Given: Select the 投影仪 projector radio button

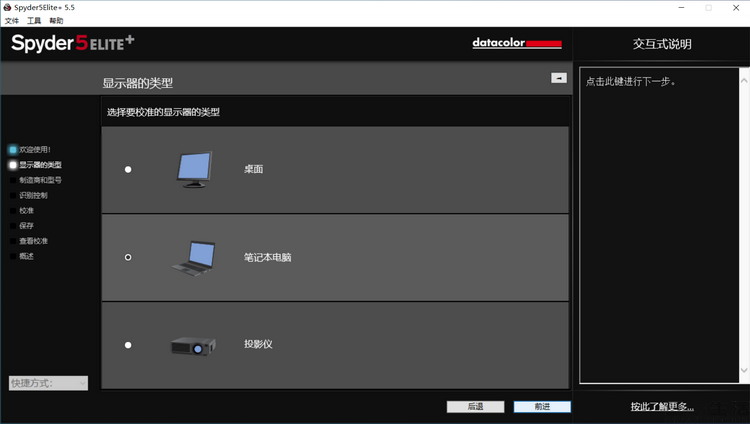Looking at the screenshot, I should pos(128,345).
